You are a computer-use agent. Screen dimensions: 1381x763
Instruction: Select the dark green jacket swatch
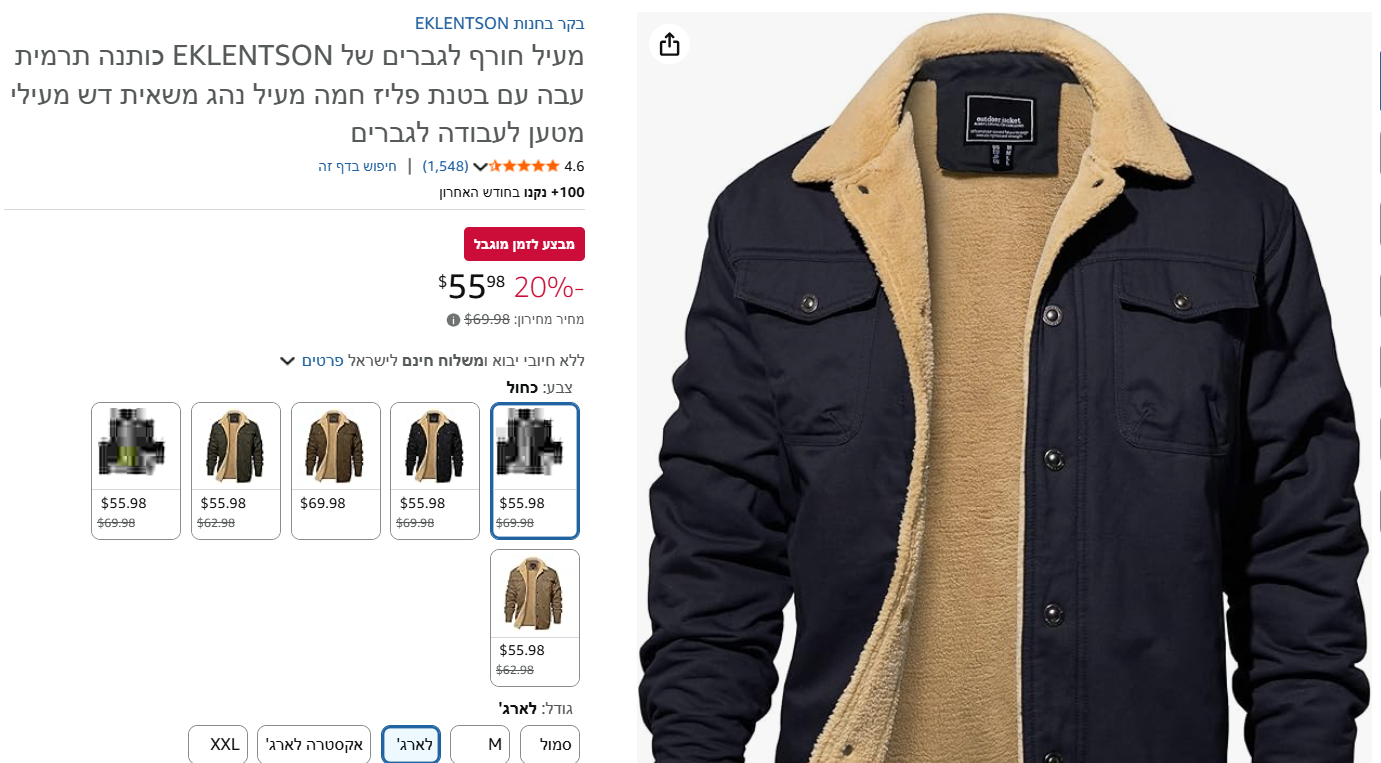[236, 471]
